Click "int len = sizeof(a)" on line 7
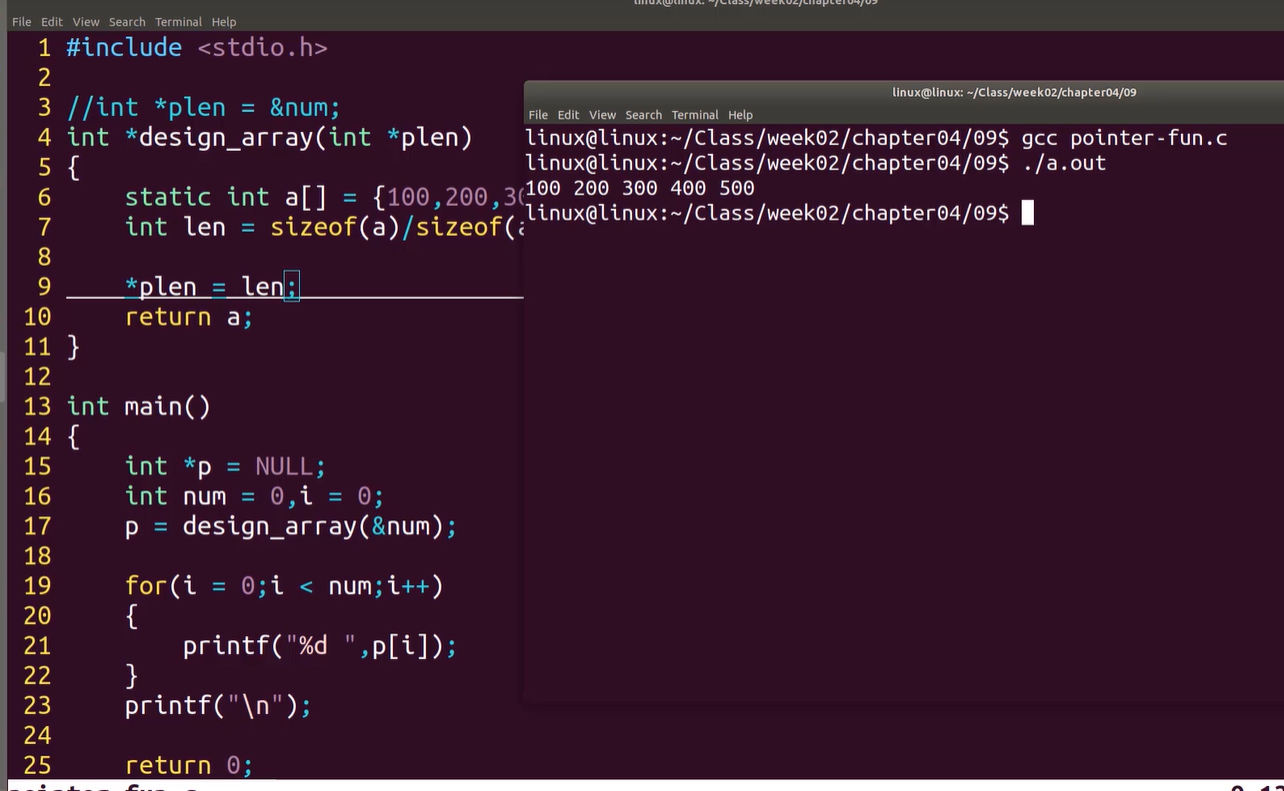The height and width of the screenshot is (791, 1284). tap(263, 227)
